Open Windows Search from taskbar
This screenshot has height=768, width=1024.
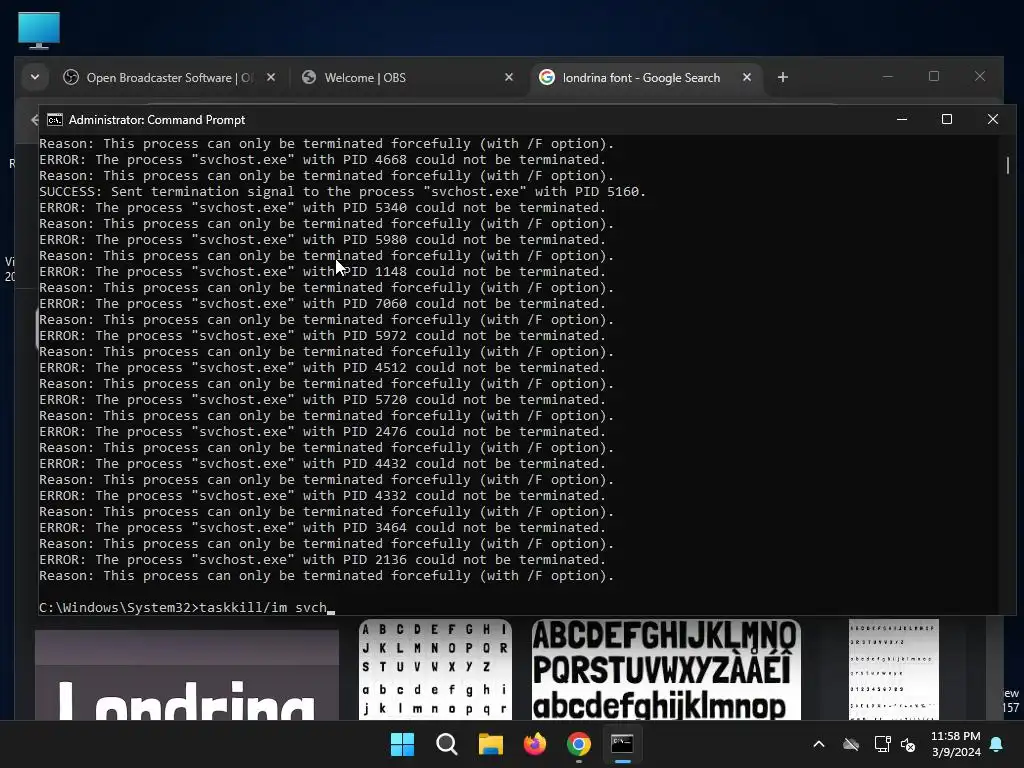pos(447,744)
